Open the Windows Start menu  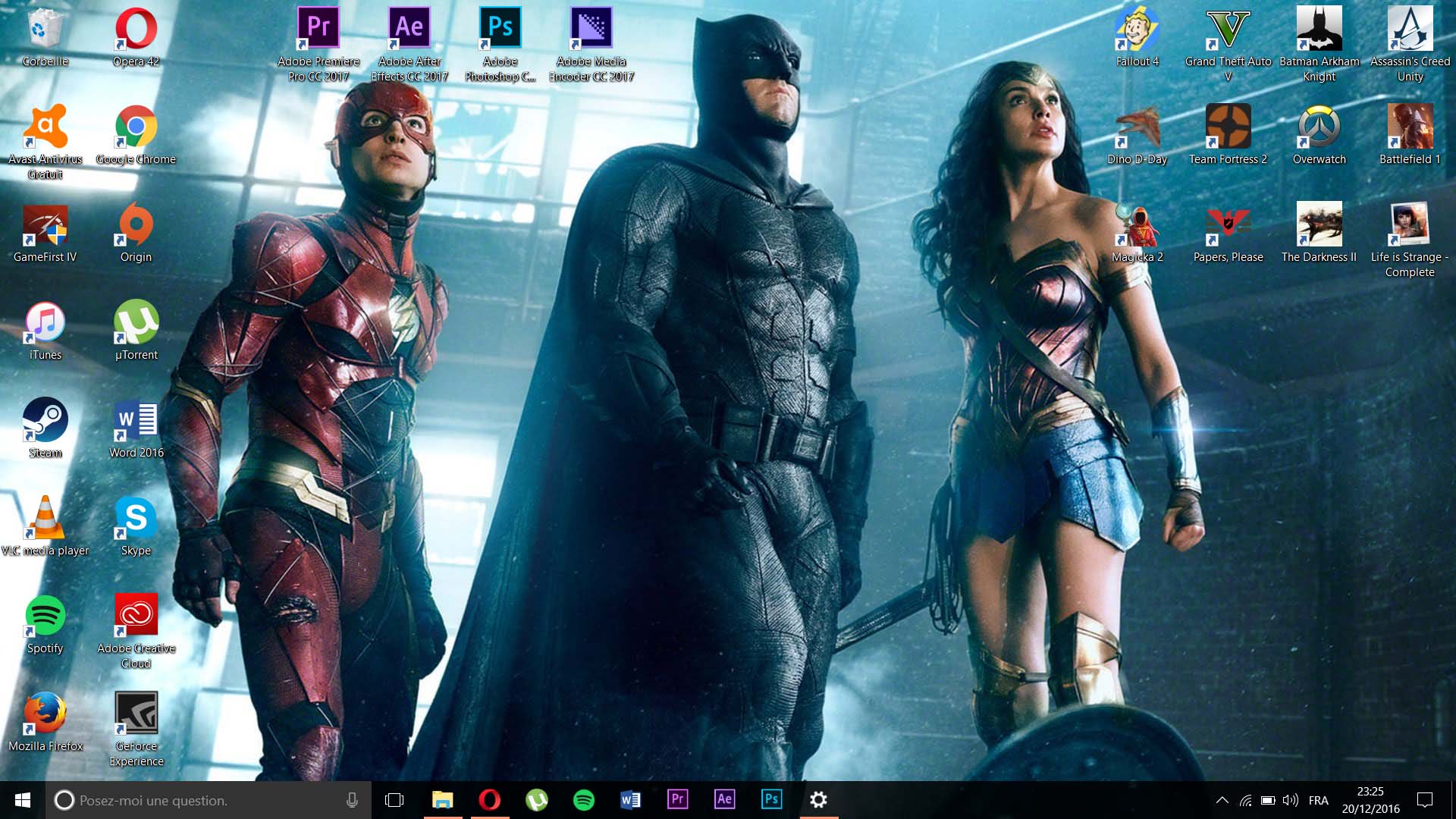22,800
